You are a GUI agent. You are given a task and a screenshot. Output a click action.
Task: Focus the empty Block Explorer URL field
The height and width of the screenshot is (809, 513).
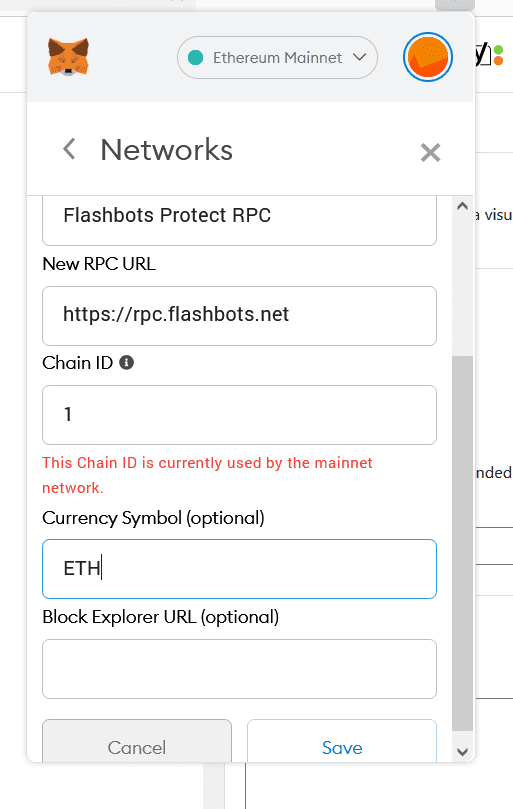(x=239, y=669)
